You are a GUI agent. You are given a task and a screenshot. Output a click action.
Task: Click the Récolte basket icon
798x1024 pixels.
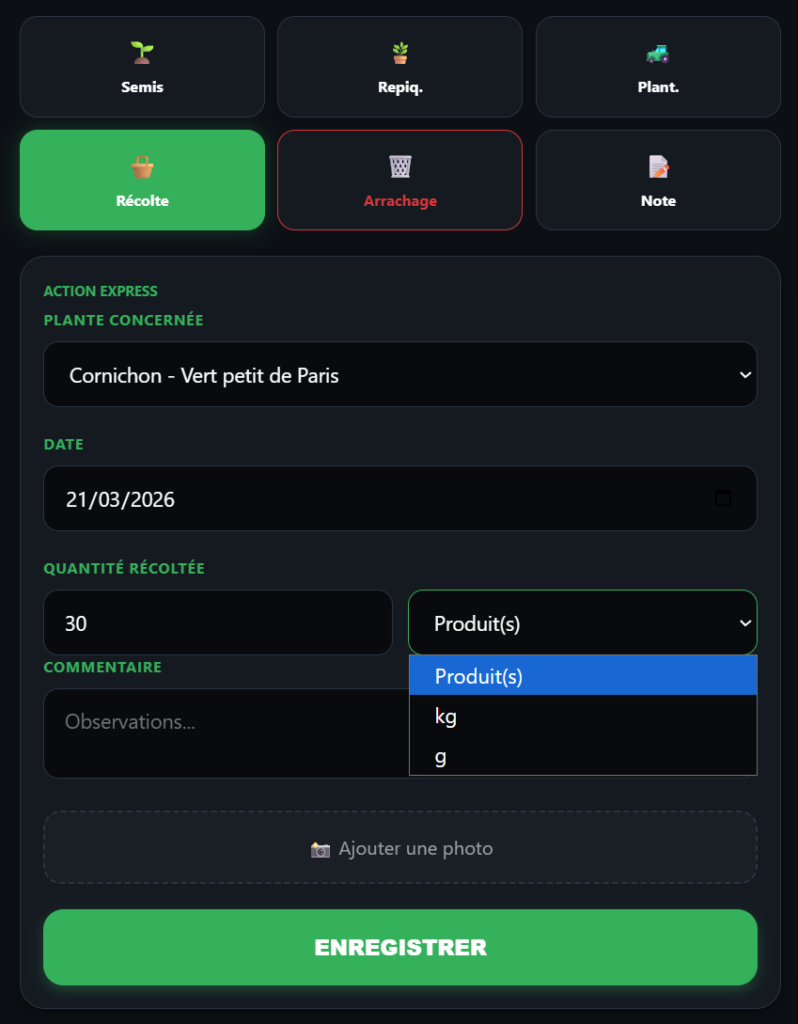(x=142, y=166)
